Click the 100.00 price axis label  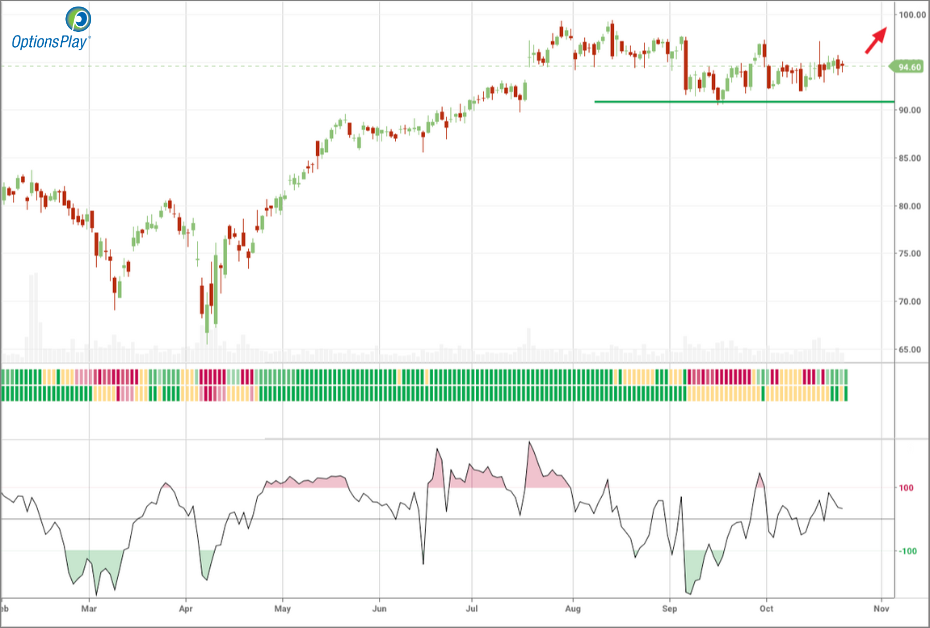click(910, 15)
